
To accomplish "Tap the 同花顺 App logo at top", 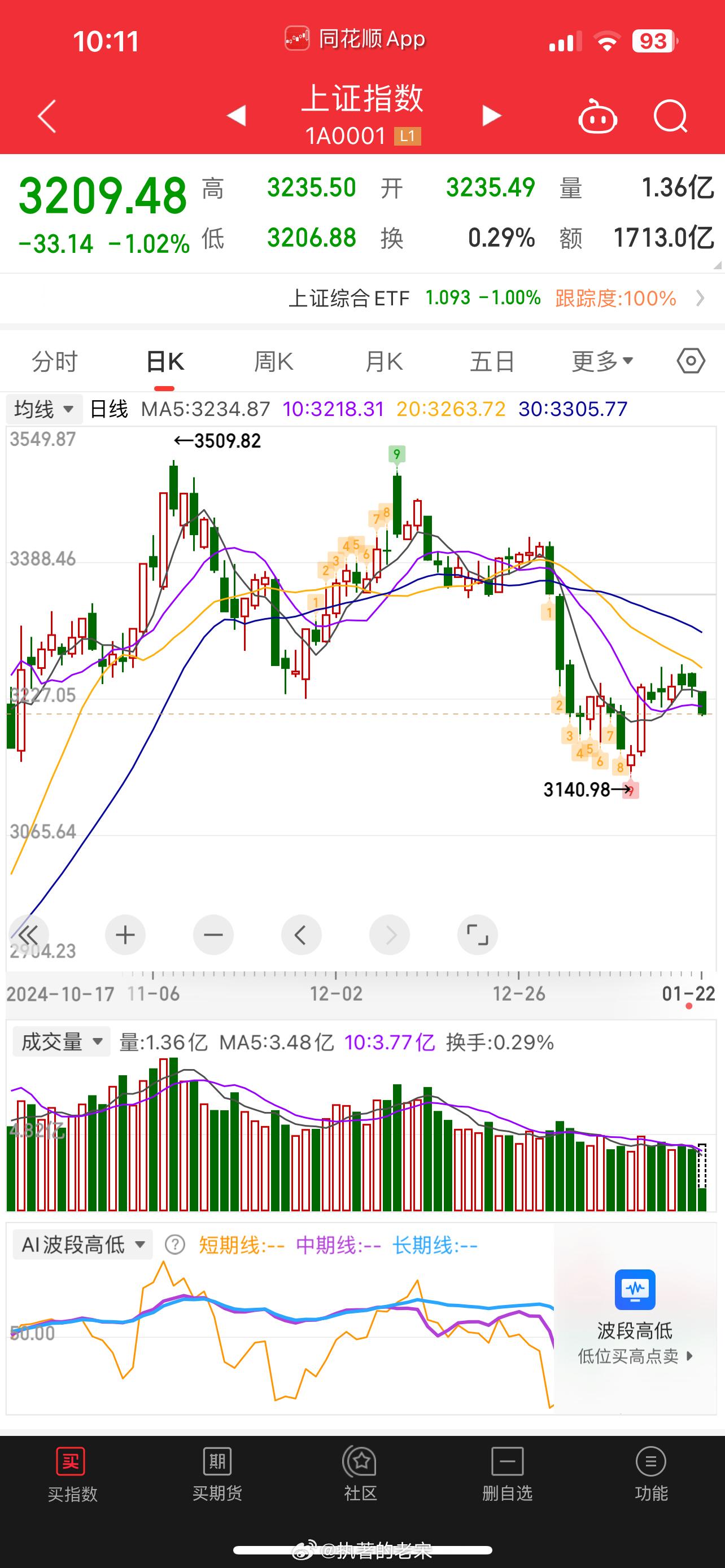I will (297, 40).
